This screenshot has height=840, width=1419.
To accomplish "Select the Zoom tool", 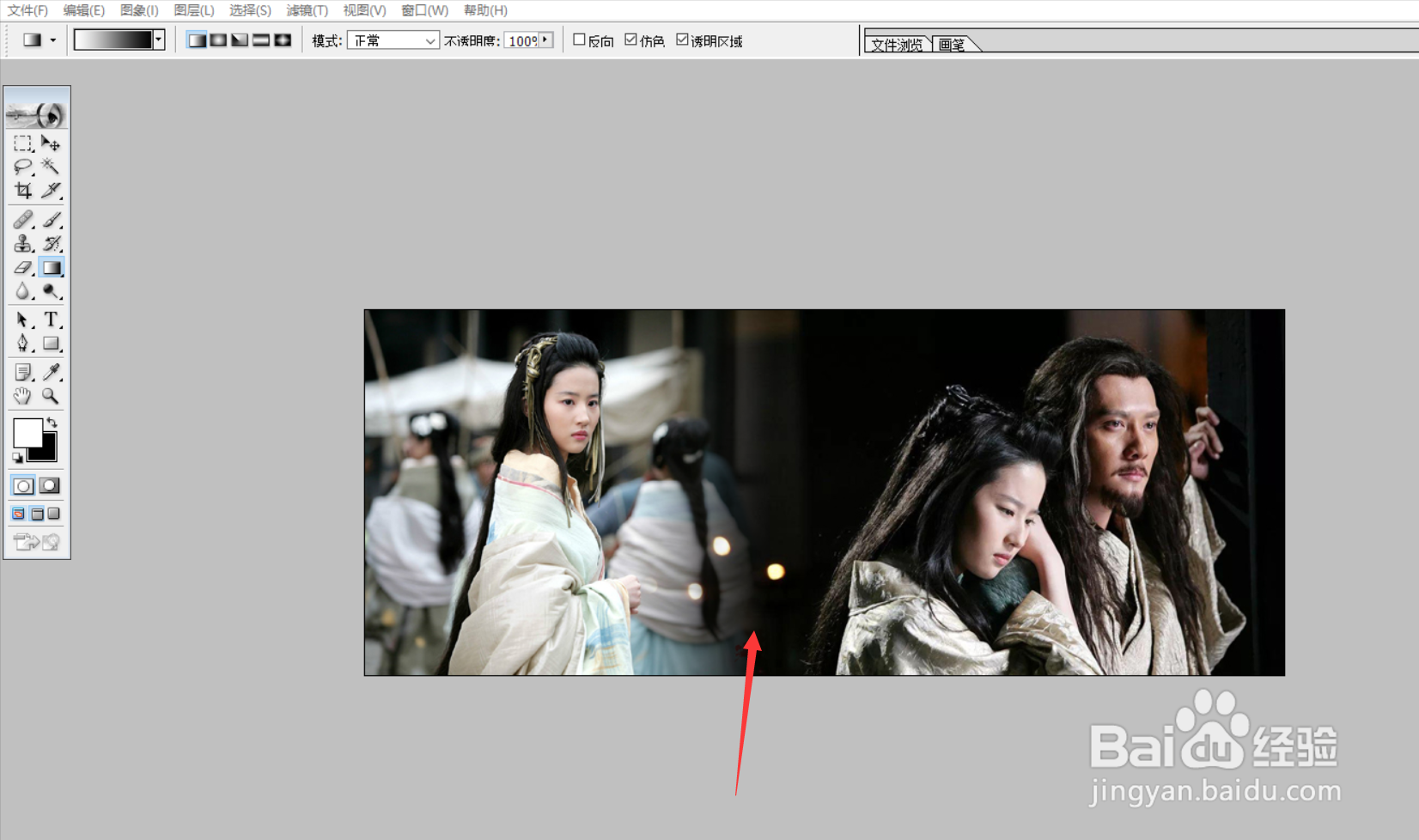I will click(x=51, y=396).
